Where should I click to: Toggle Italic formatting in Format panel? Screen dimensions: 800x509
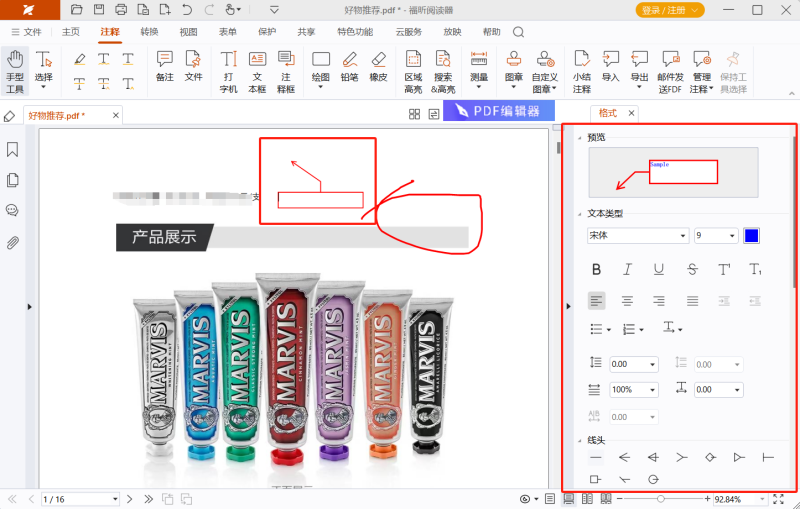[628, 269]
